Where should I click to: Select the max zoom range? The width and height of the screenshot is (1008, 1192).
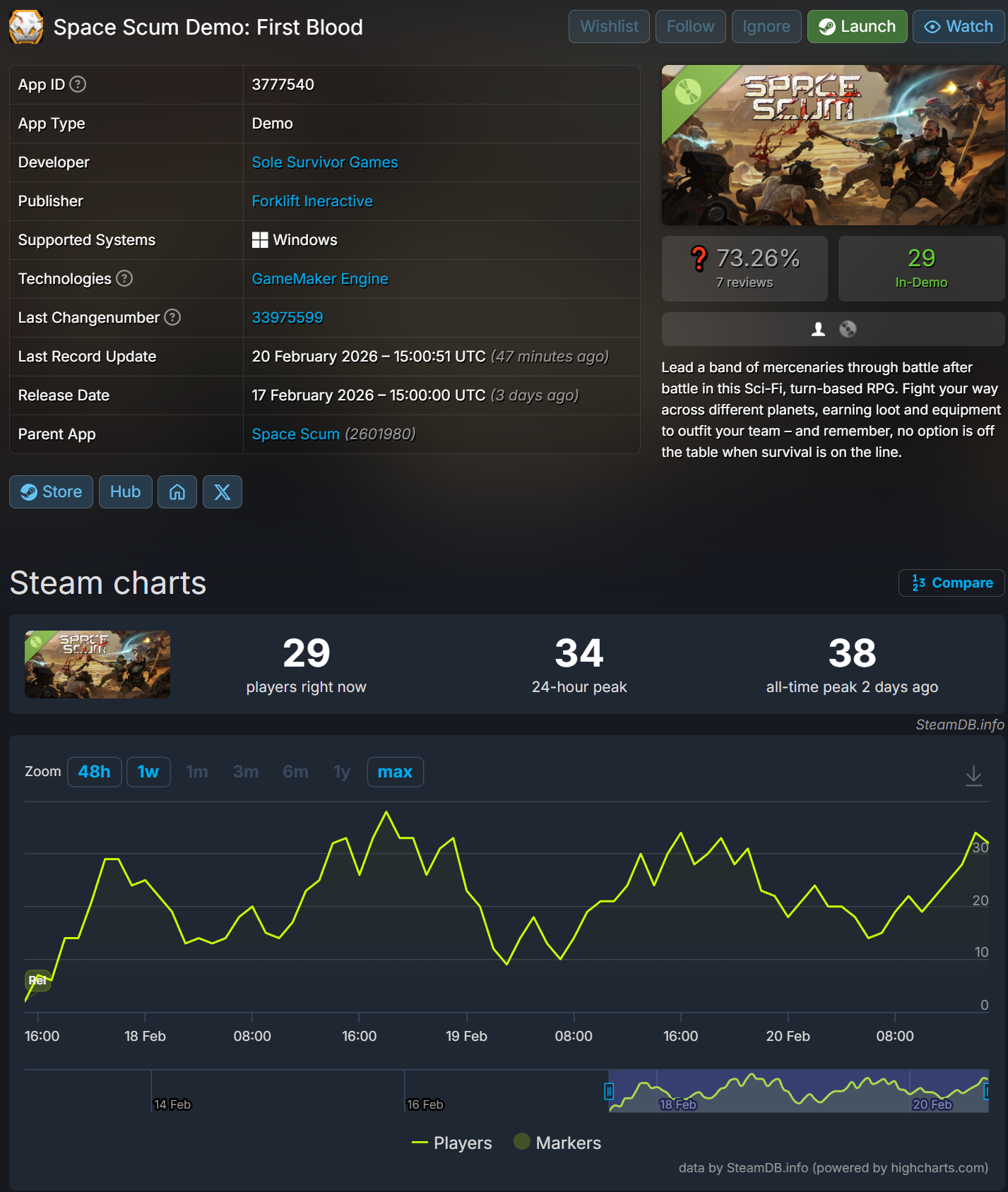[395, 772]
